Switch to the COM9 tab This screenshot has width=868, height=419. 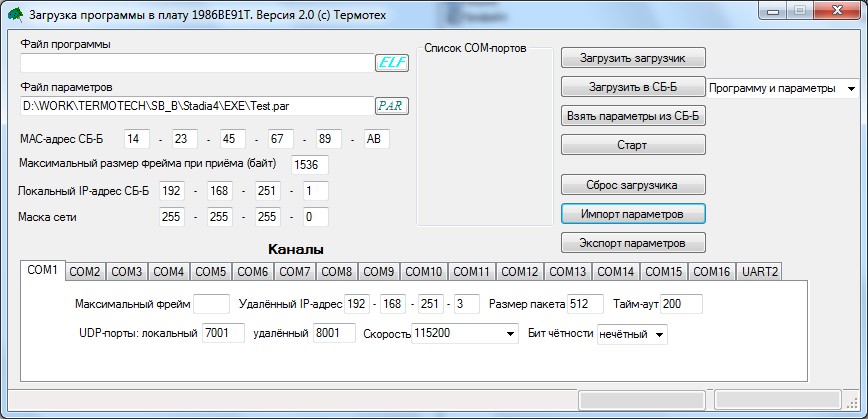coord(379,272)
